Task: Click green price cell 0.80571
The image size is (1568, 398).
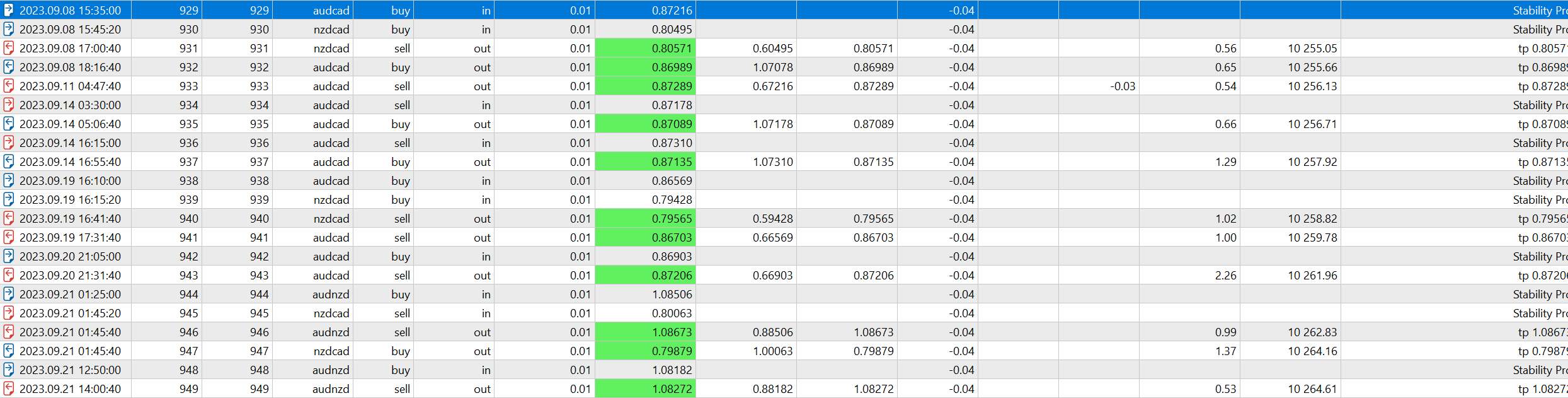Action: [x=645, y=48]
